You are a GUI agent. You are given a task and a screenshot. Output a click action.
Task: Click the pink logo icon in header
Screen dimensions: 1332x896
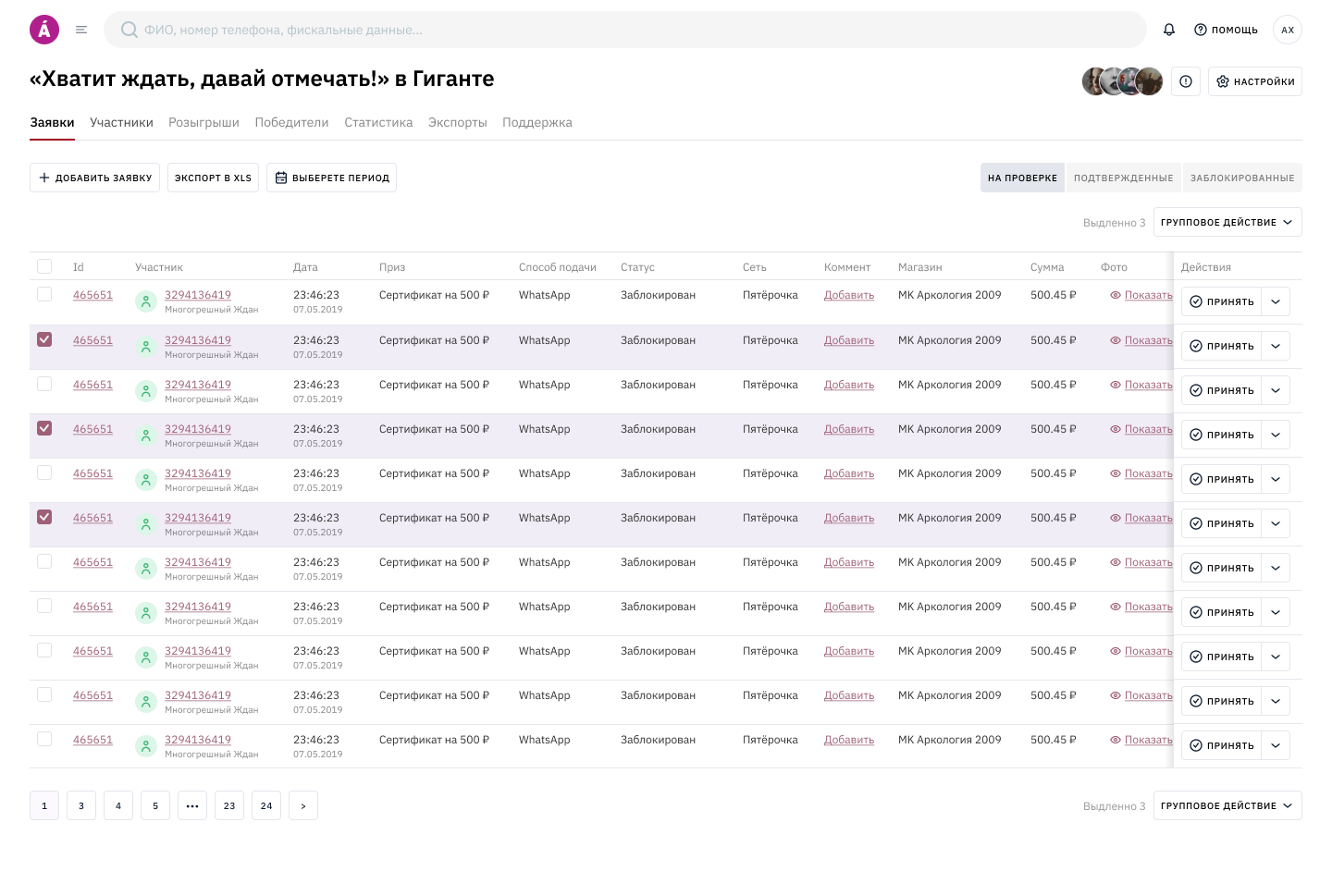pos(44,30)
